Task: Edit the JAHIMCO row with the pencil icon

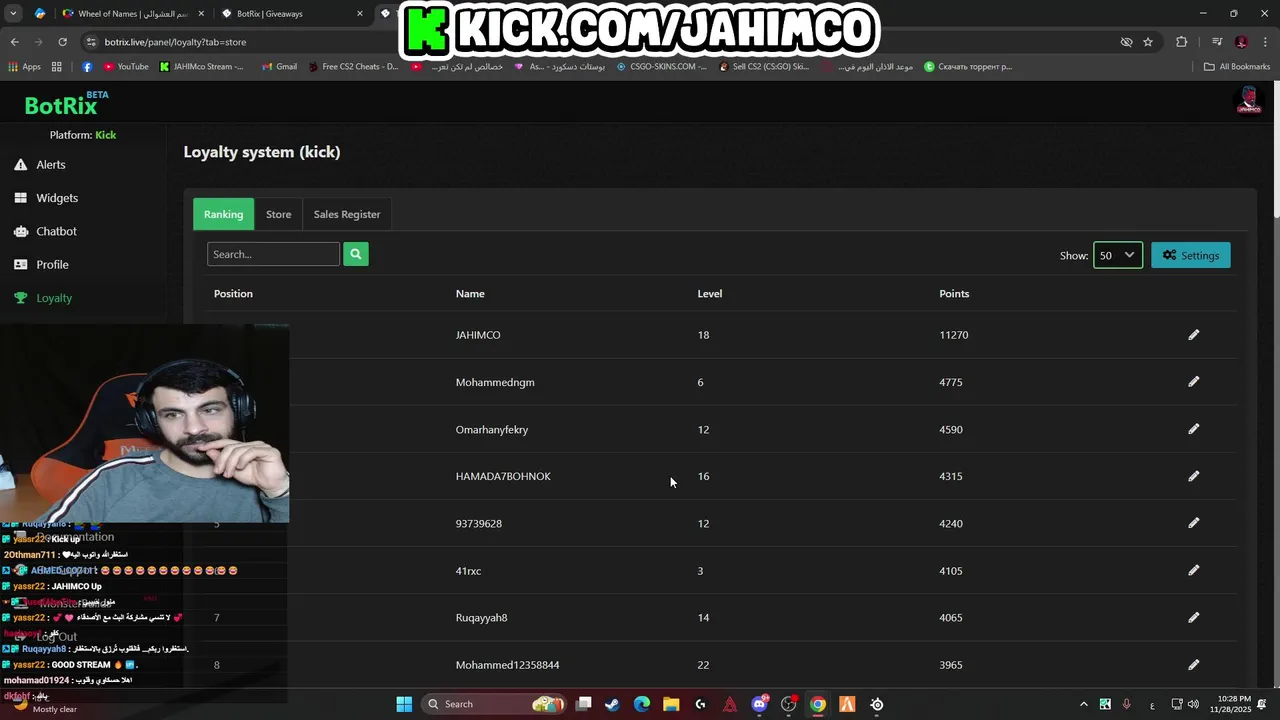Action: [x=1193, y=335]
